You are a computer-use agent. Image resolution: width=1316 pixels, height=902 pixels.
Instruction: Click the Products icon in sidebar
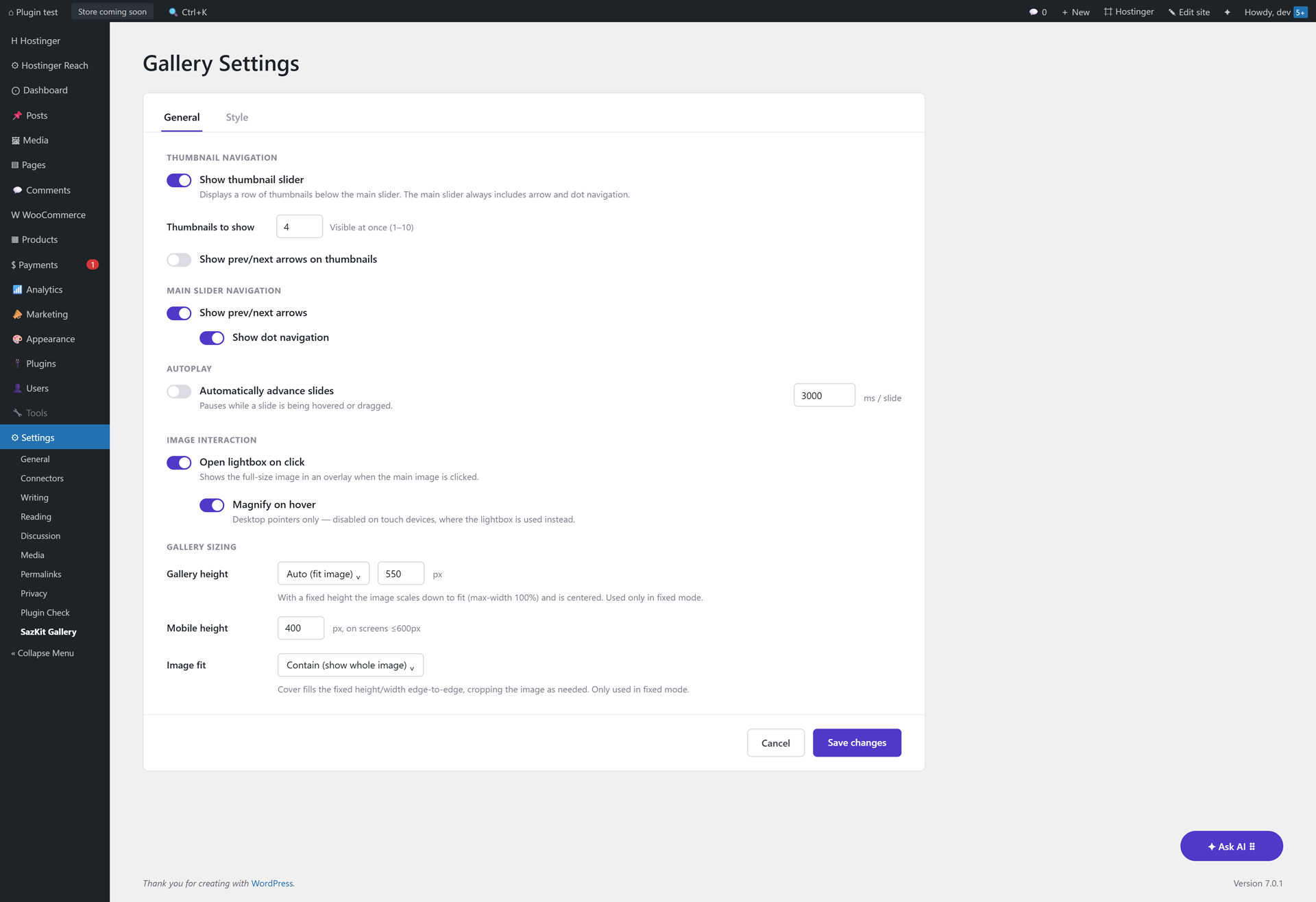15,240
